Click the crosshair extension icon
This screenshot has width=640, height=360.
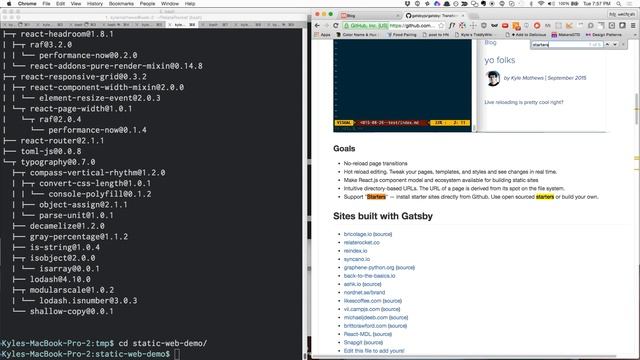coord(473,25)
